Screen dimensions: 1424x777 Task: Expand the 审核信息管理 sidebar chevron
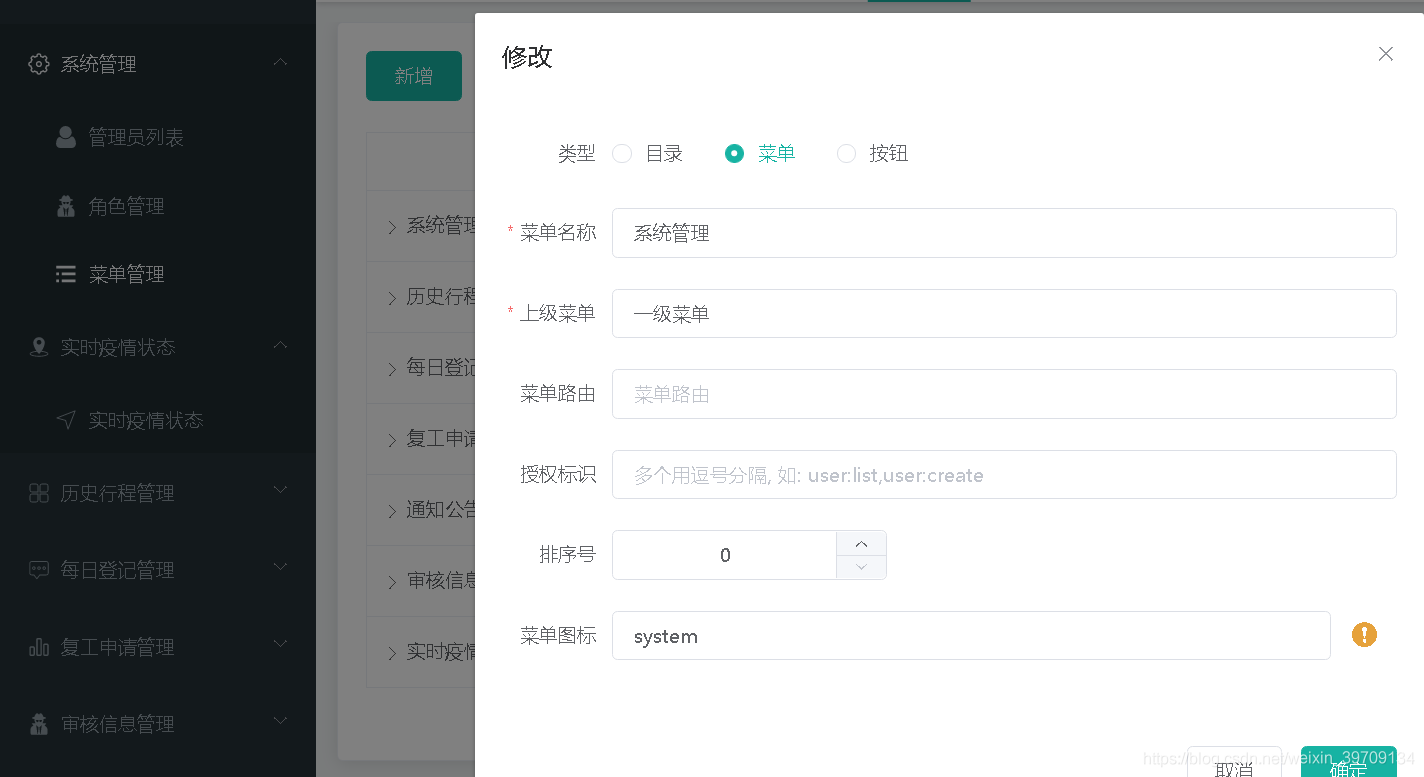[x=281, y=721]
